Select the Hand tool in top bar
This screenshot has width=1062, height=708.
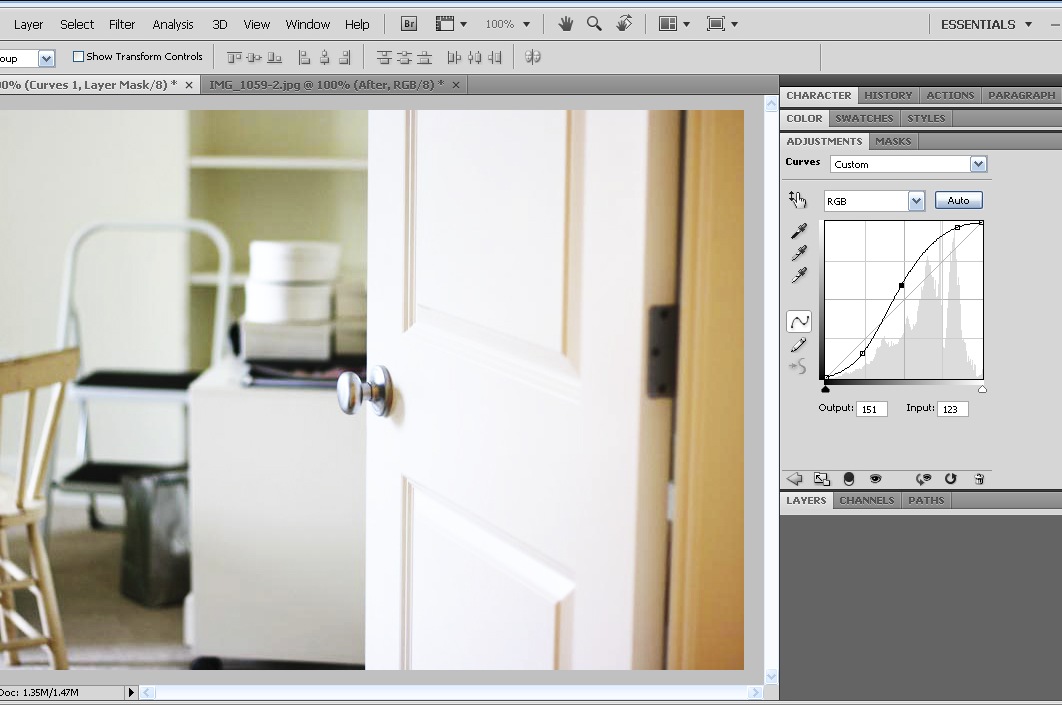pyautogui.click(x=565, y=24)
